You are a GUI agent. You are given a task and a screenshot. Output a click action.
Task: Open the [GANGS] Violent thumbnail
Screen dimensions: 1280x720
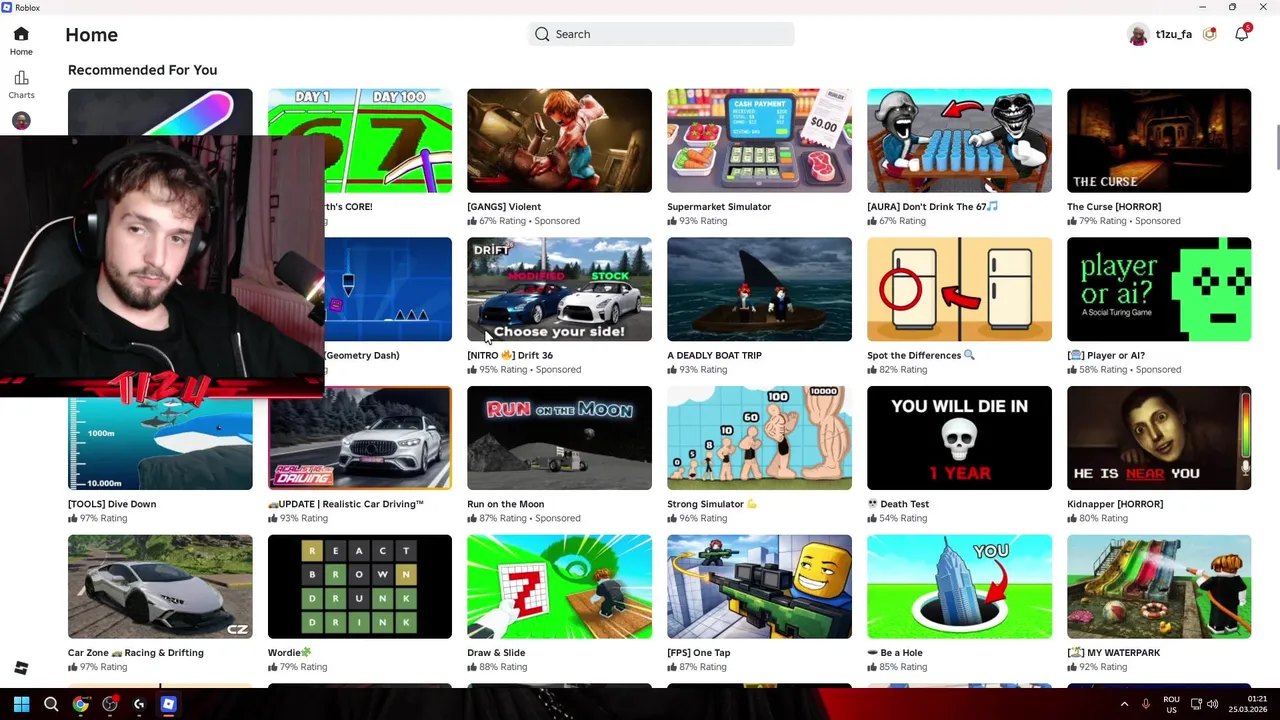coord(559,140)
